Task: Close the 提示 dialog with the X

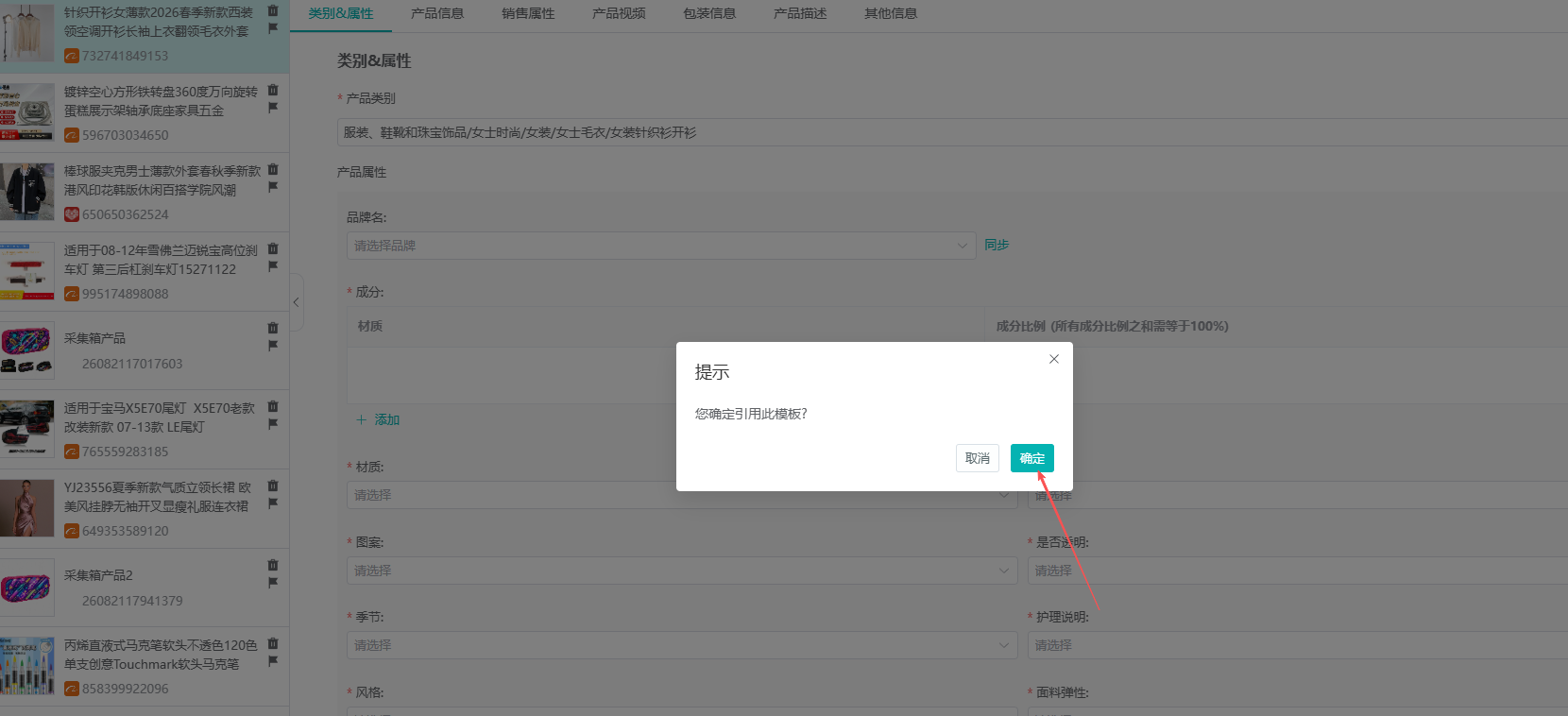Action: point(1054,359)
